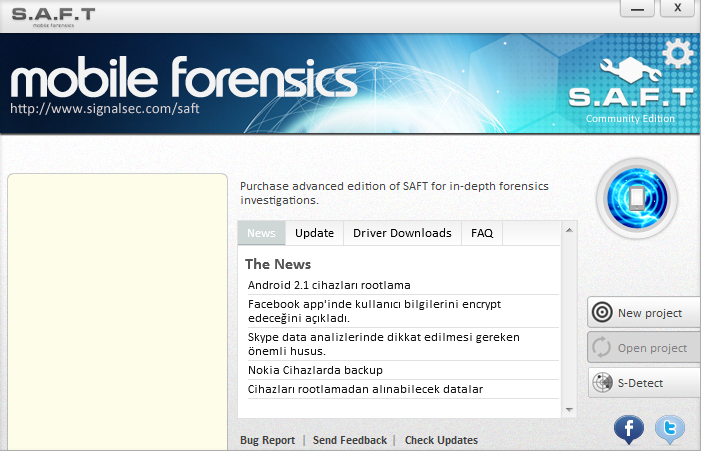Screen dimensions: 701x451
Task: Switch to the News tab
Action: click(x=261, y=233)
